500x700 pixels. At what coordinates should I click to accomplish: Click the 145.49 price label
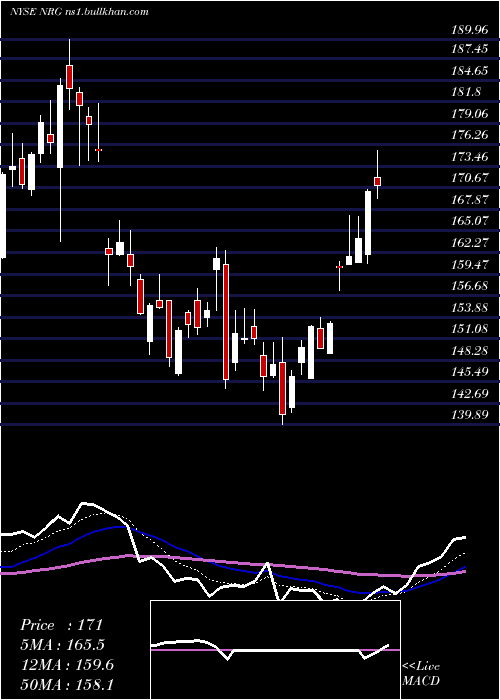point(470,372)
